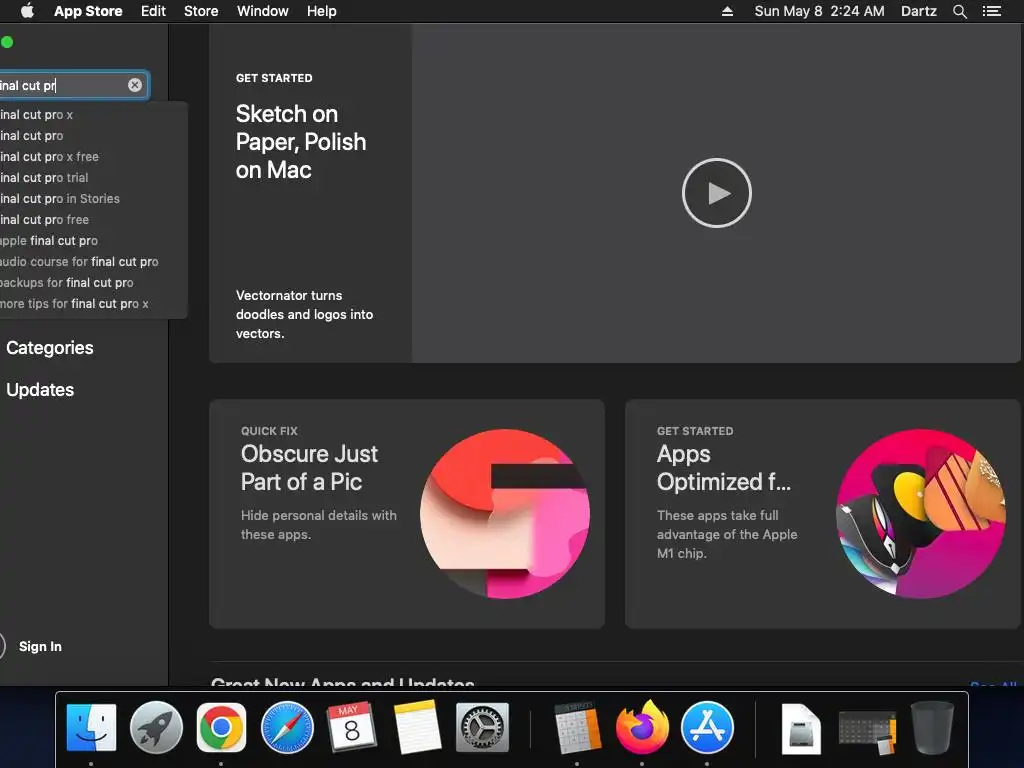Click the M1 apps collage artwork
Image resolution: width=1024 pixels, height=768 pixels.
click(921, 514)
